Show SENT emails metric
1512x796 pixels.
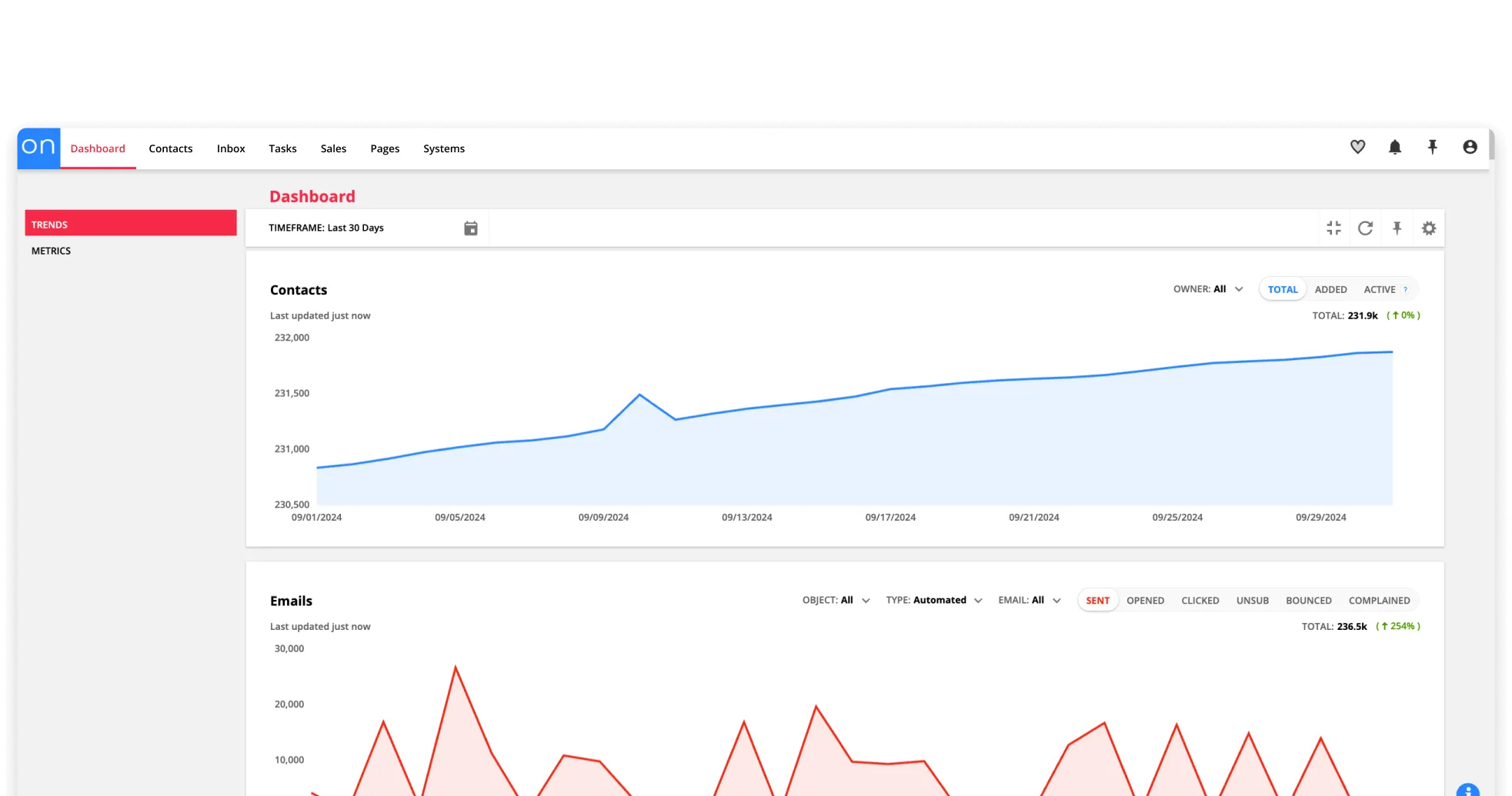coord(1098,601)
